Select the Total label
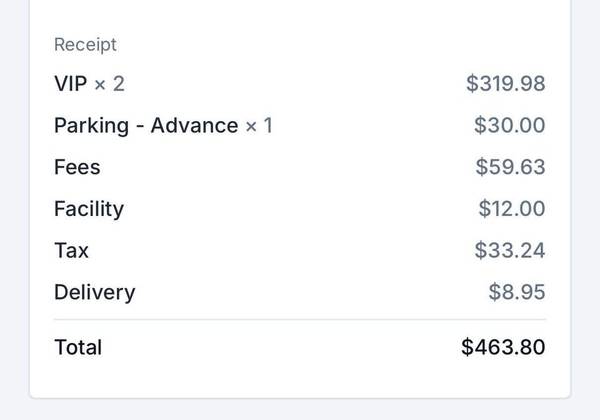 [x=78, y=347]
